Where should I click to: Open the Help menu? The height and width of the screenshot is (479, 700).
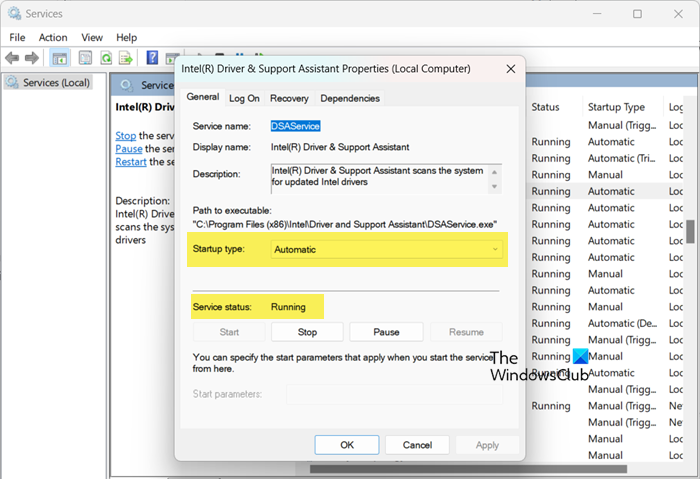click(126, 37)
